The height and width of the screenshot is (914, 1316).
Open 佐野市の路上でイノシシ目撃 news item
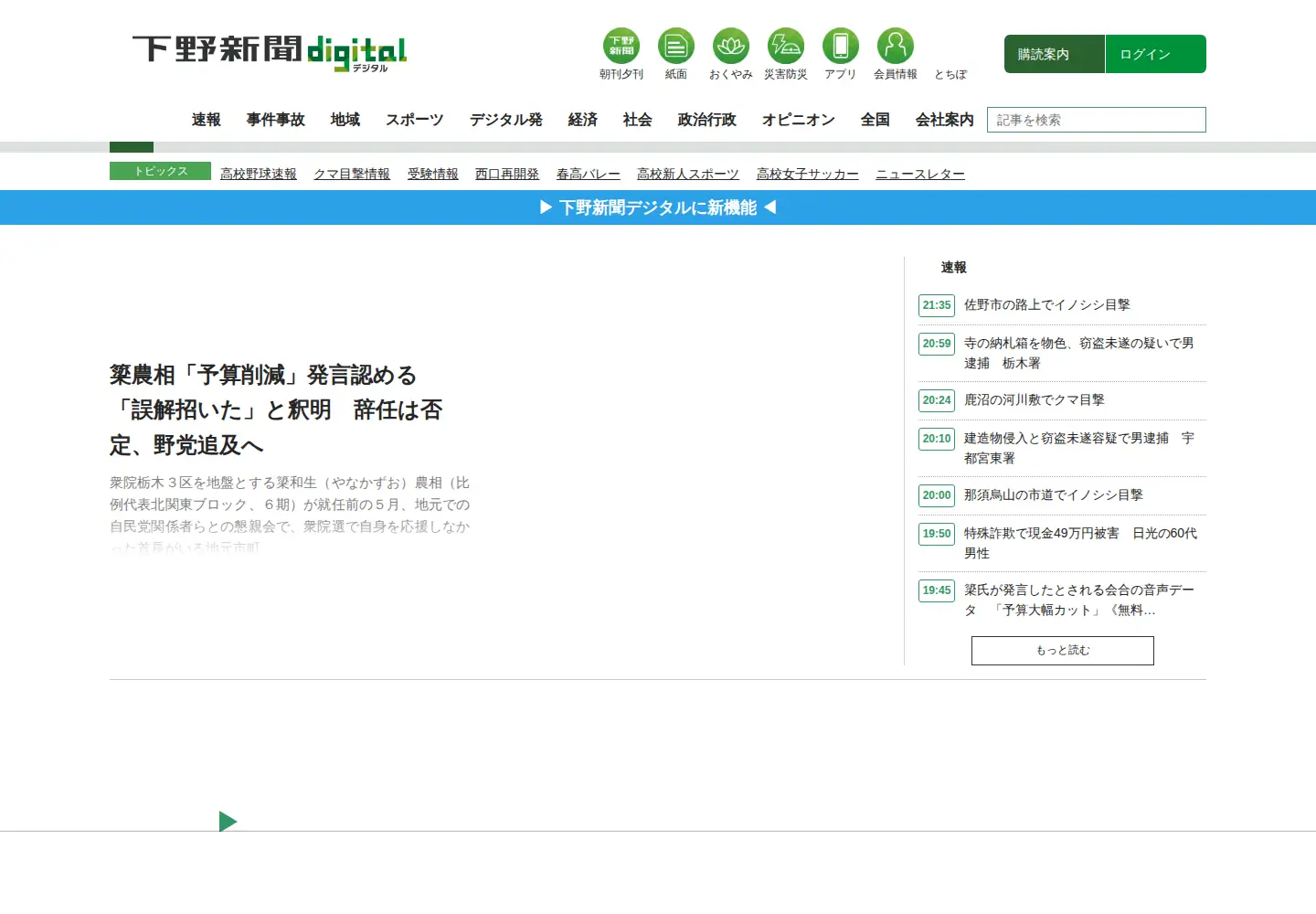[1047, 305]
